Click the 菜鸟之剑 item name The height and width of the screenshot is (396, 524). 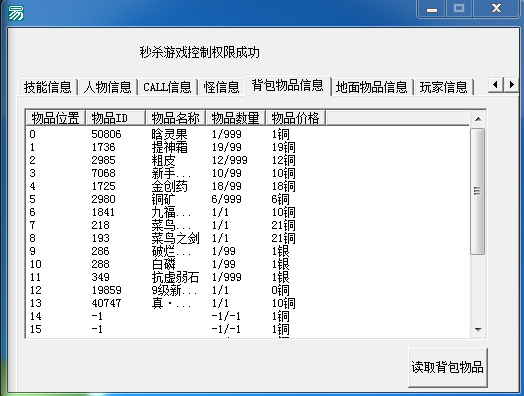(x=175, y=239)
